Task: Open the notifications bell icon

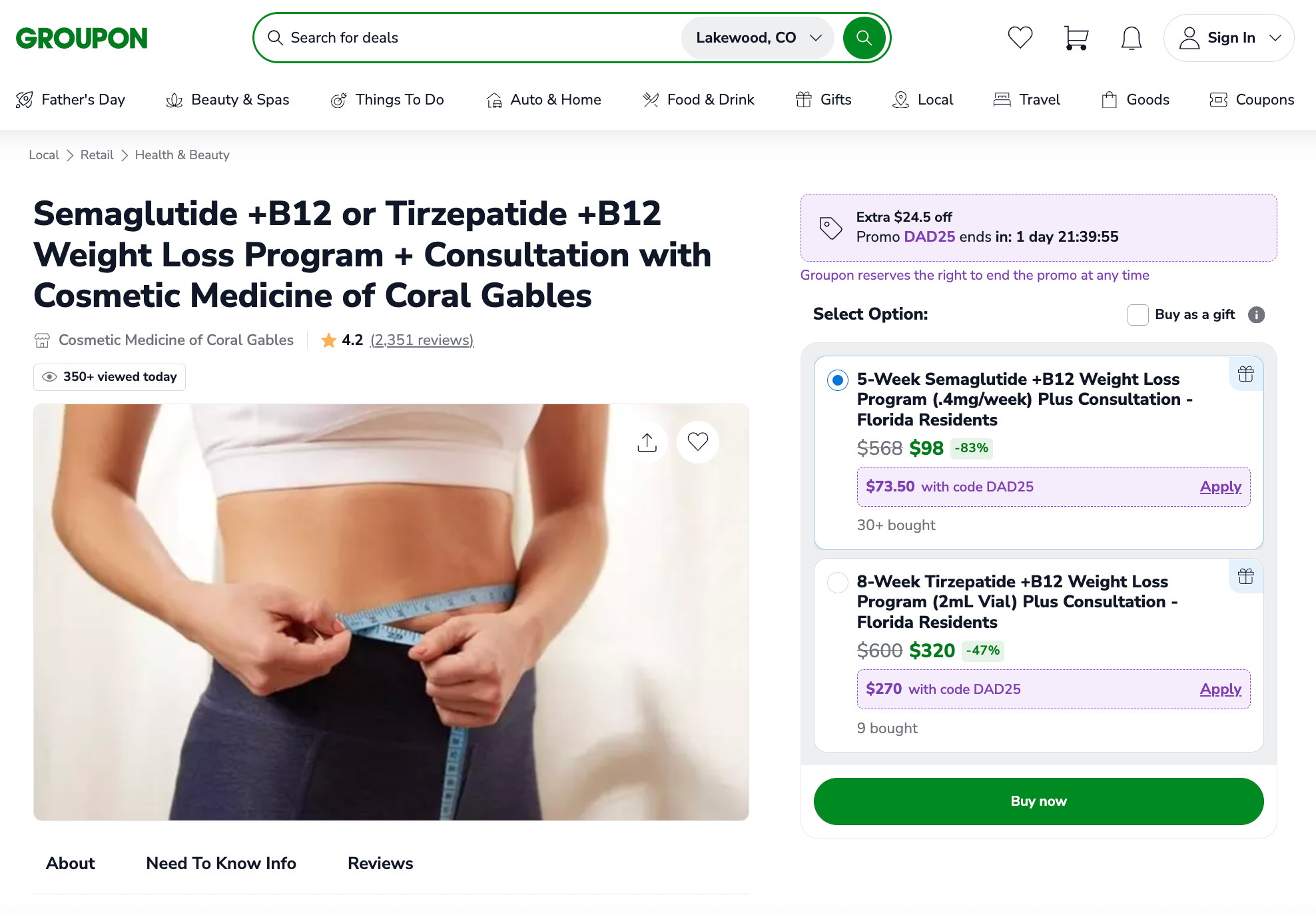Action: tap(1131, 38)
